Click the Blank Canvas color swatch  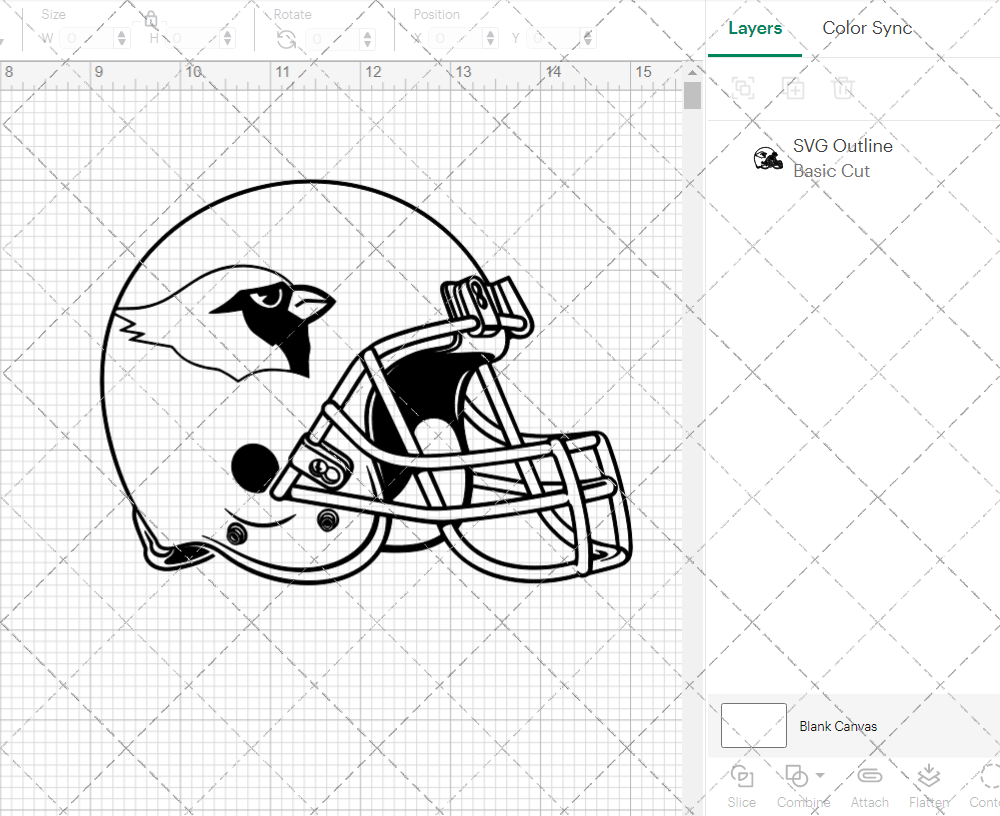753,725
